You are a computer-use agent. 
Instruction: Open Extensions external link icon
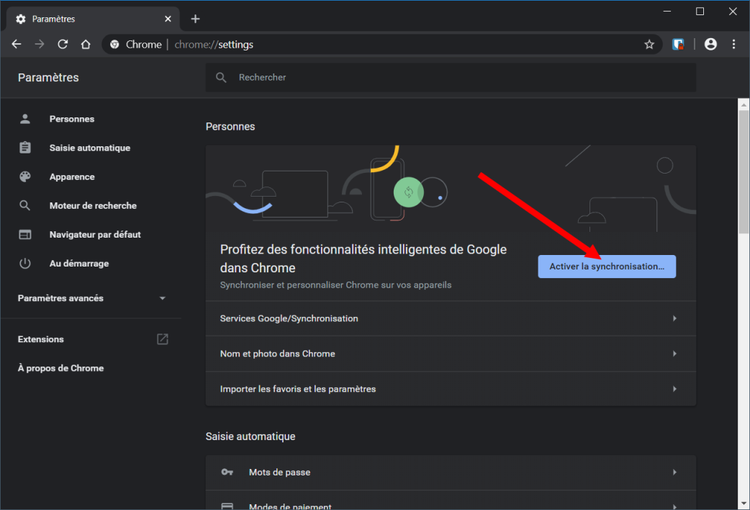click(163, 339)
